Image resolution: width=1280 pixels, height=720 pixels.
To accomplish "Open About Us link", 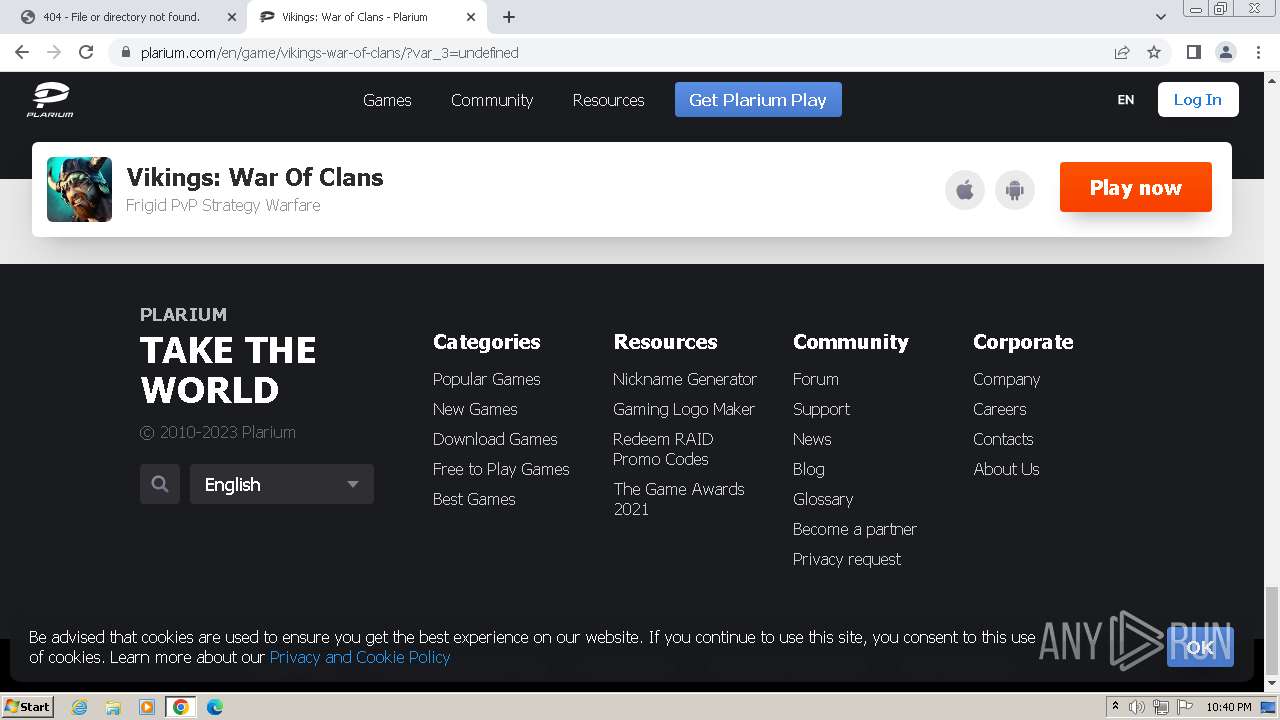I will (x=1006, y=469).
